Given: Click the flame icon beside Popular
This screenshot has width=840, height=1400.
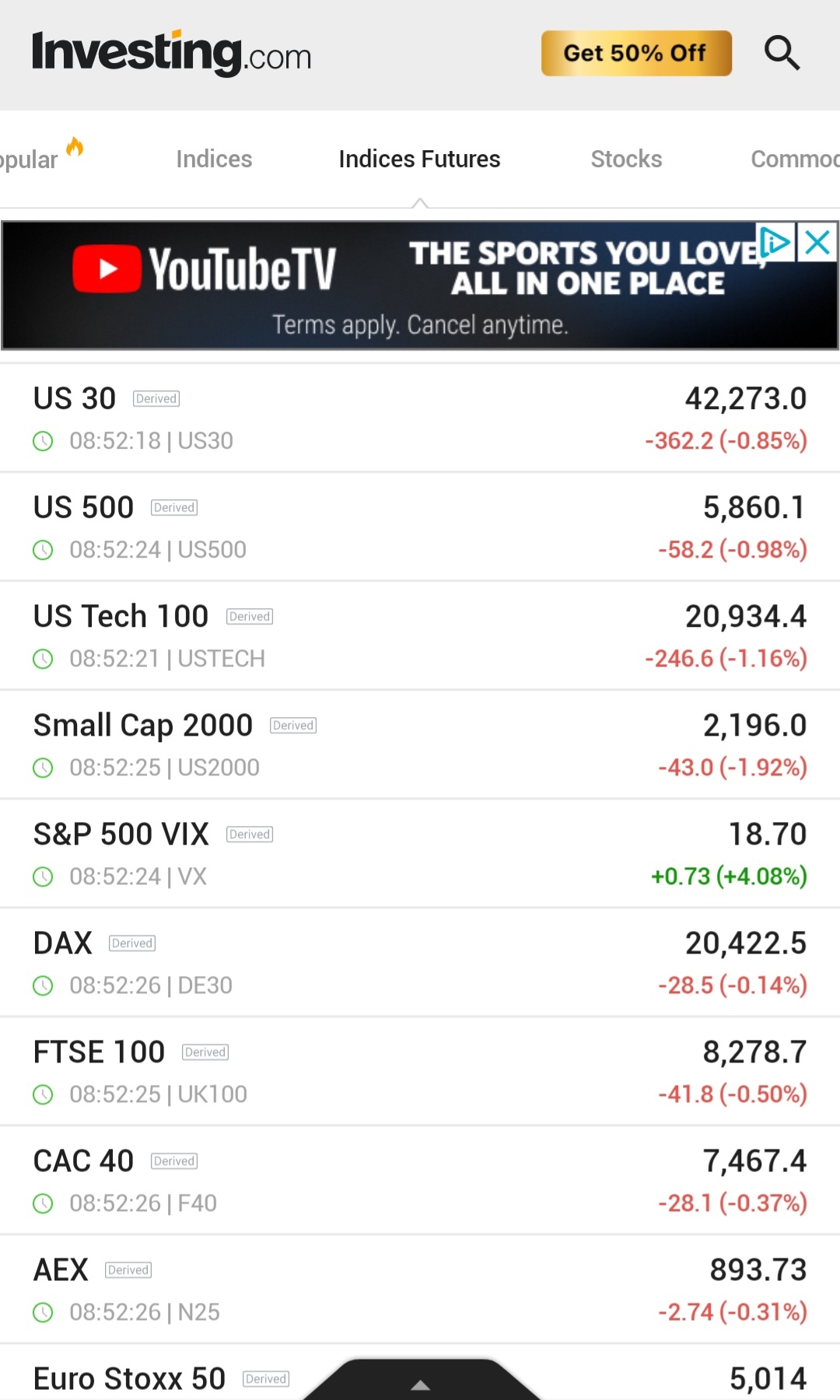Looking at the screenshot, I should tap(75, 147).
